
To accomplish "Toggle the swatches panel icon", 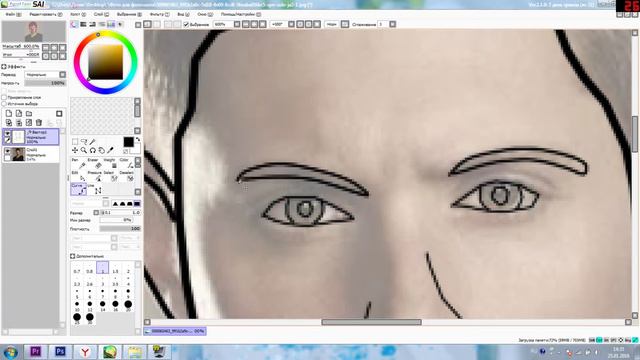I will 111,24.
